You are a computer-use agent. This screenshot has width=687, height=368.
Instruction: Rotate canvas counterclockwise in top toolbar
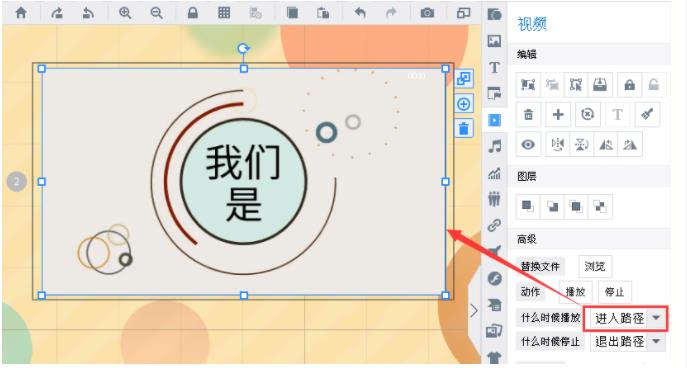(x=88, y=13)
